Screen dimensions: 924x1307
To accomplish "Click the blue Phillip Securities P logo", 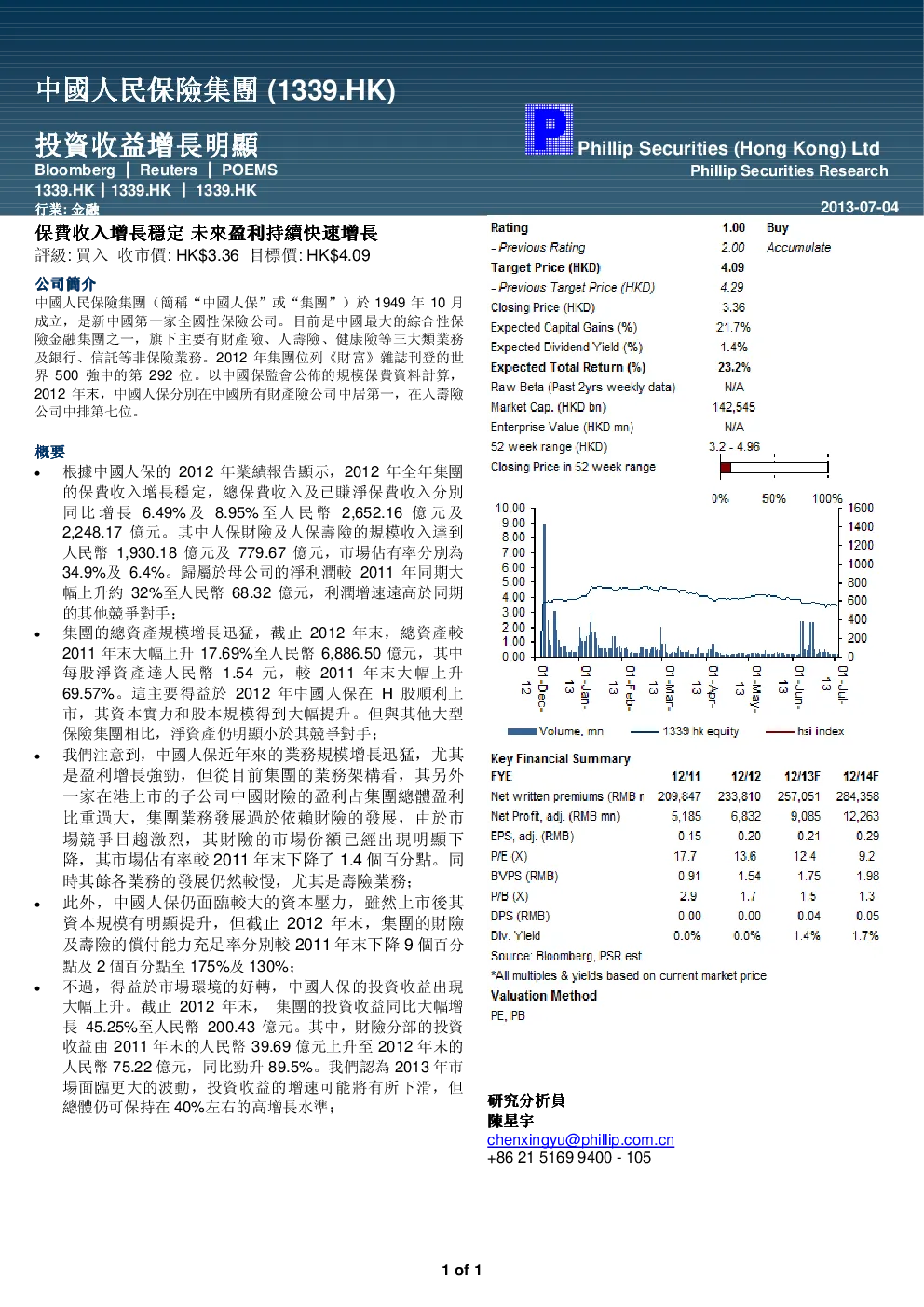I will tap(549, 129).
